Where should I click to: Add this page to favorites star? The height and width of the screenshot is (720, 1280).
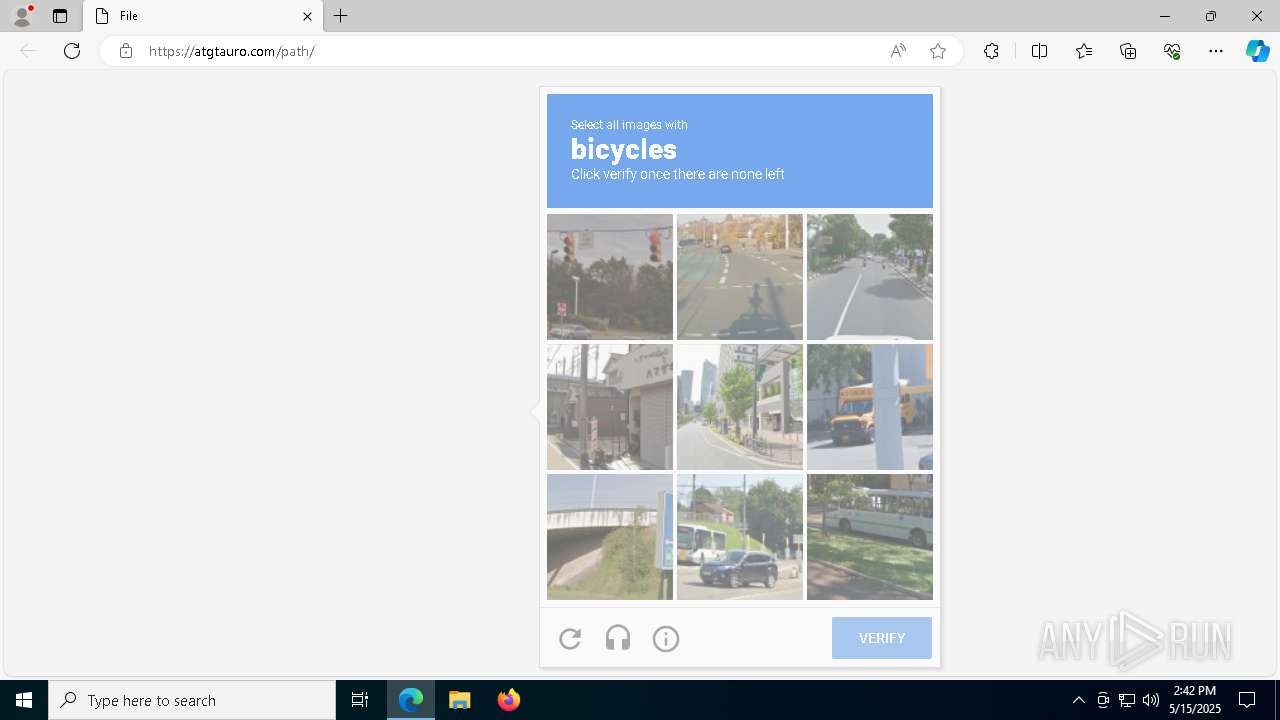938,51
